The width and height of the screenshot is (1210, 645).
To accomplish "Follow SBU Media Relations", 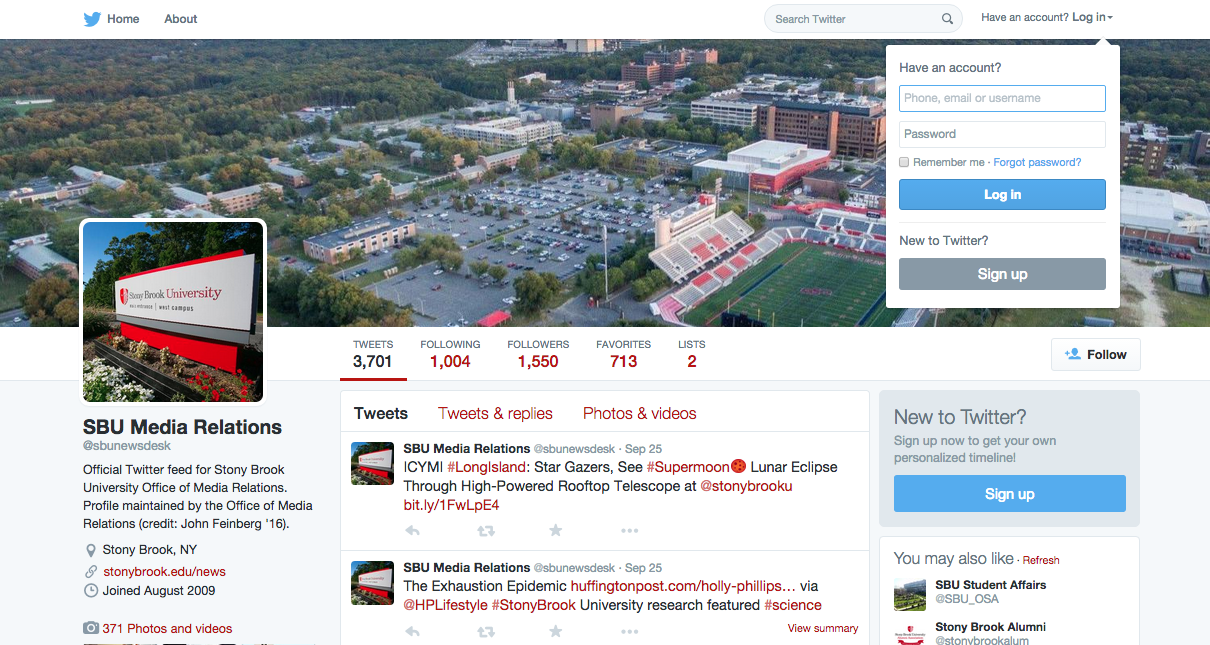I will coord(1096,355).
